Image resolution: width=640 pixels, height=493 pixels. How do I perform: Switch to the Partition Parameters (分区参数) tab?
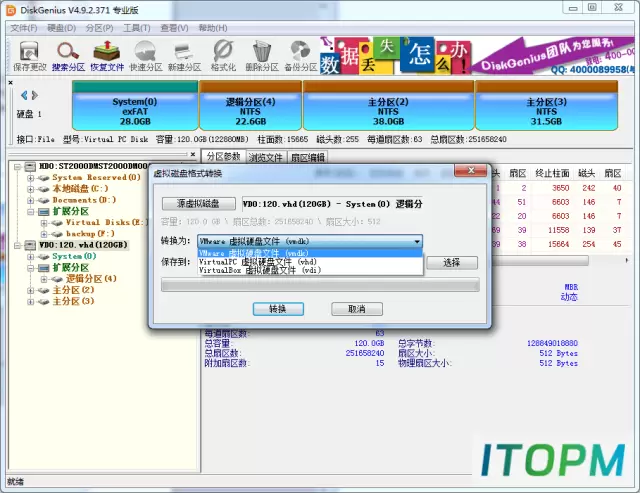pos(223,157)
